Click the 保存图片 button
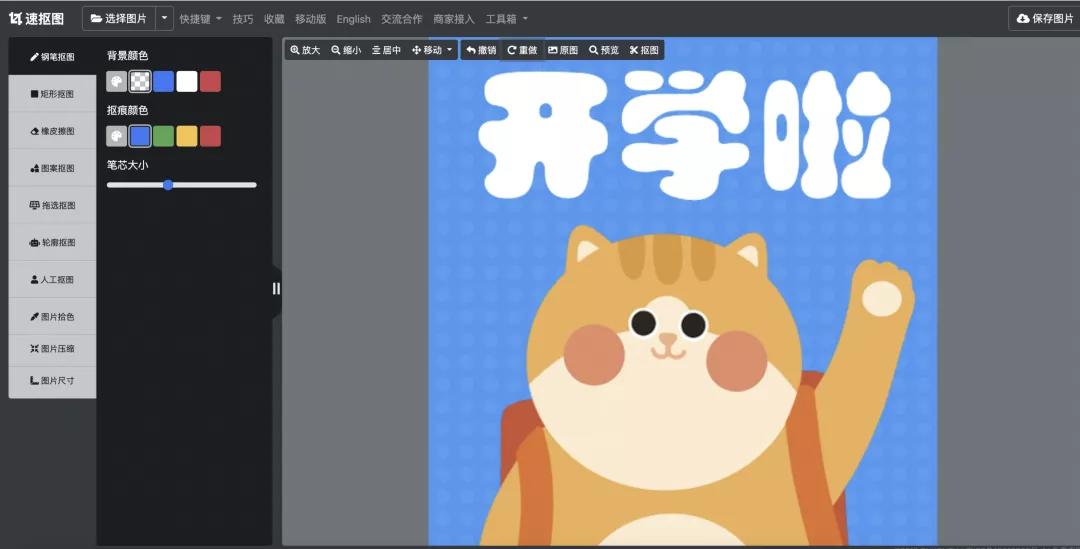 click(x=1045, y=19)
